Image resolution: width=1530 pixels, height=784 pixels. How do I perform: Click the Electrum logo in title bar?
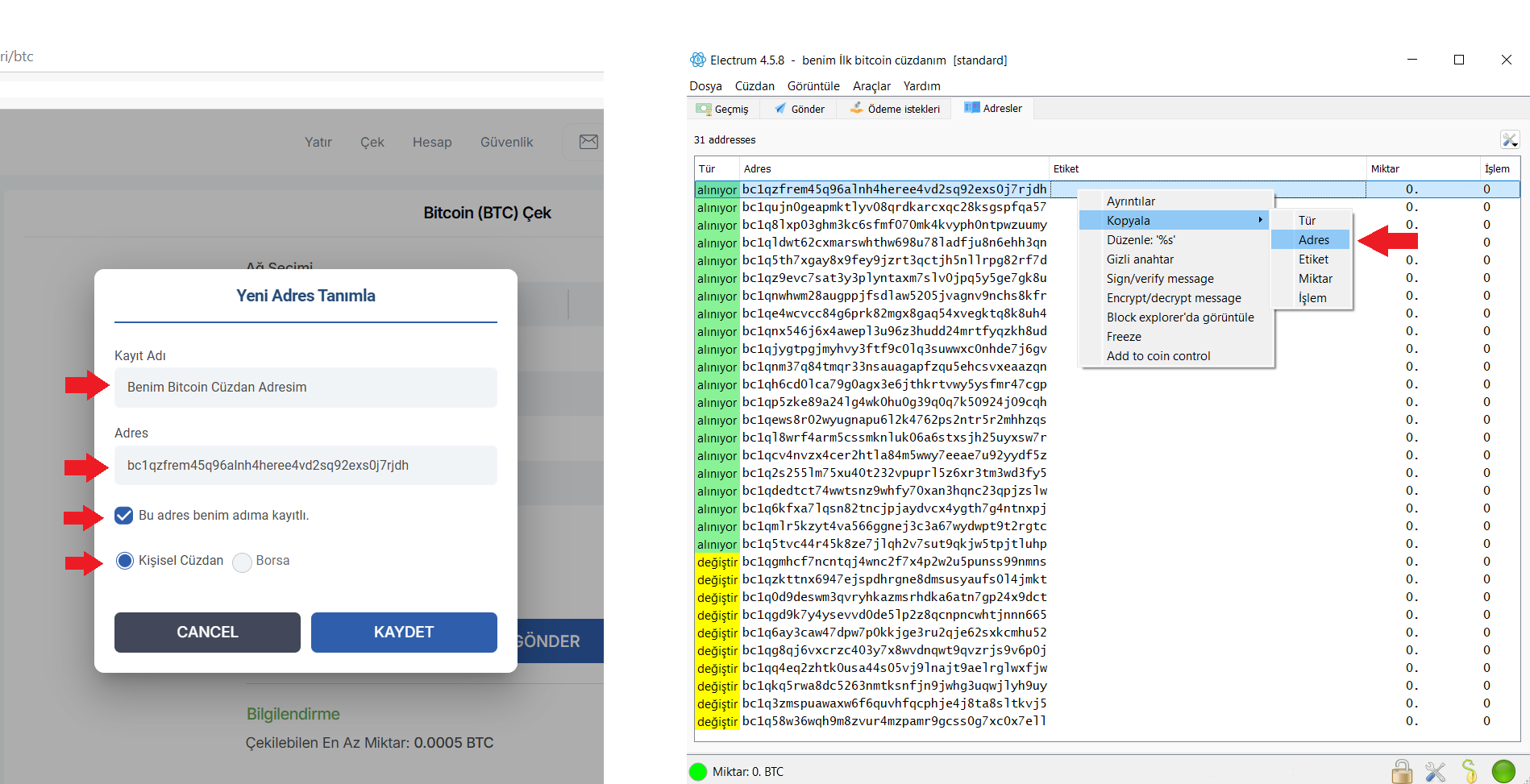click(698, 60)
